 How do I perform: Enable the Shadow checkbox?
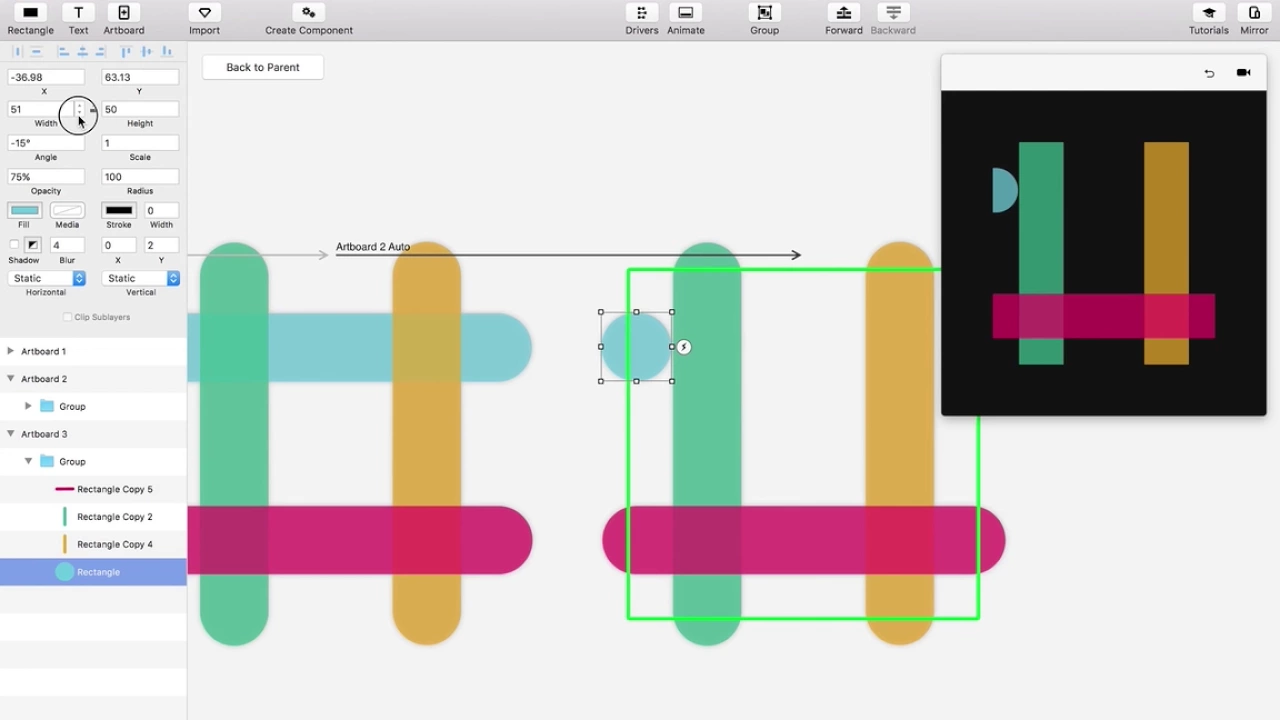click(x=14, y=244)
